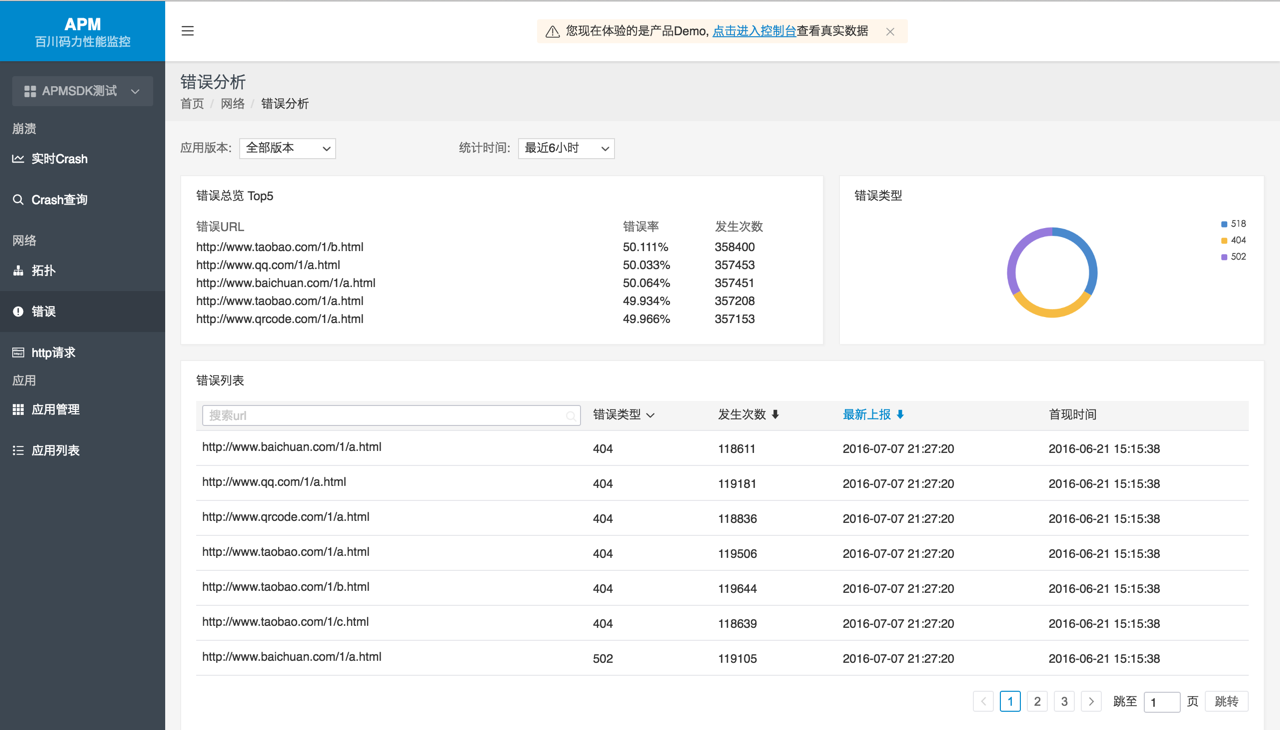
Task: Click the 错误总览 Top5 panel title
Action: coord(235,196)
